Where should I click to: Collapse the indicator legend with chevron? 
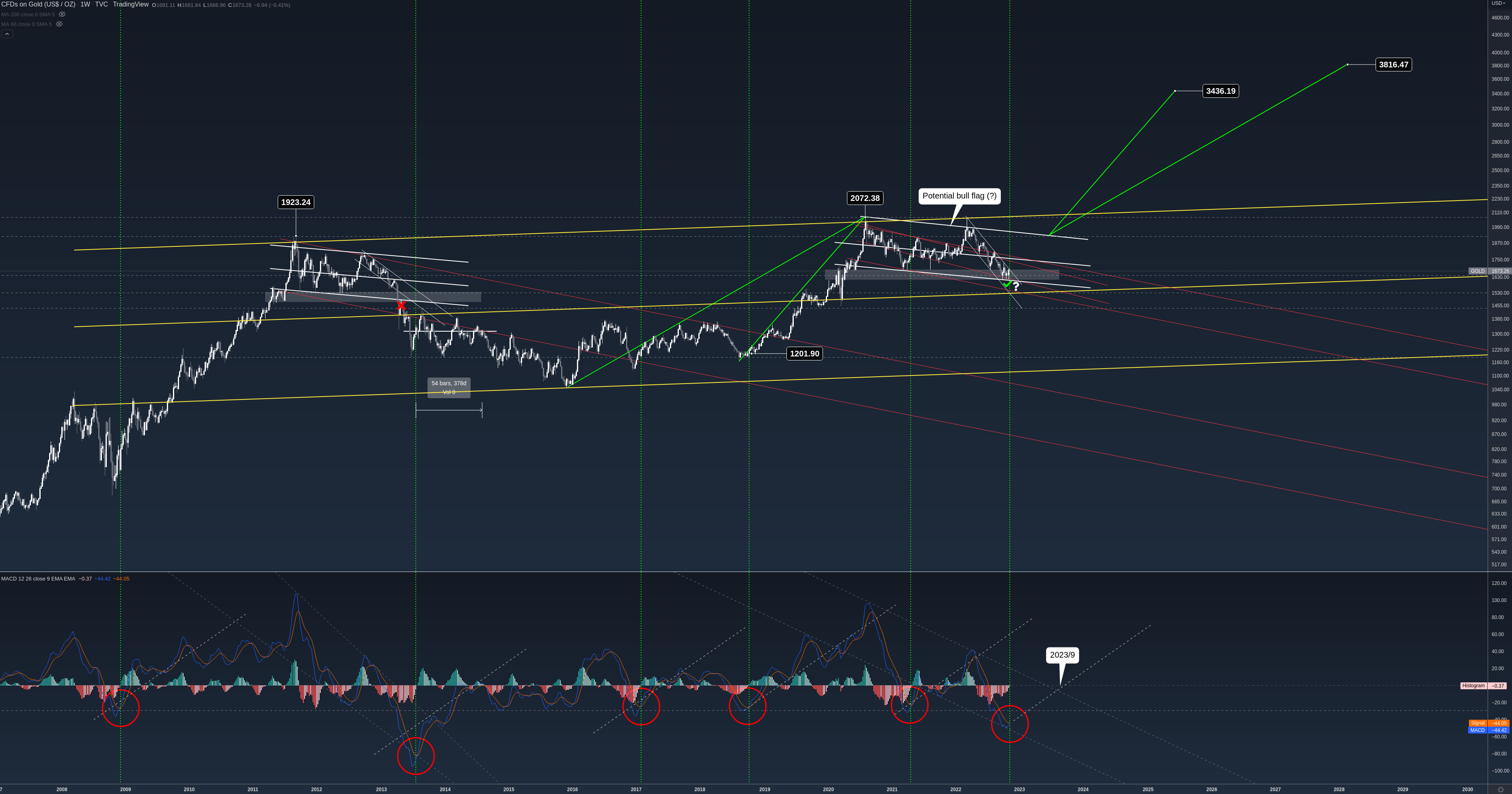6,34
